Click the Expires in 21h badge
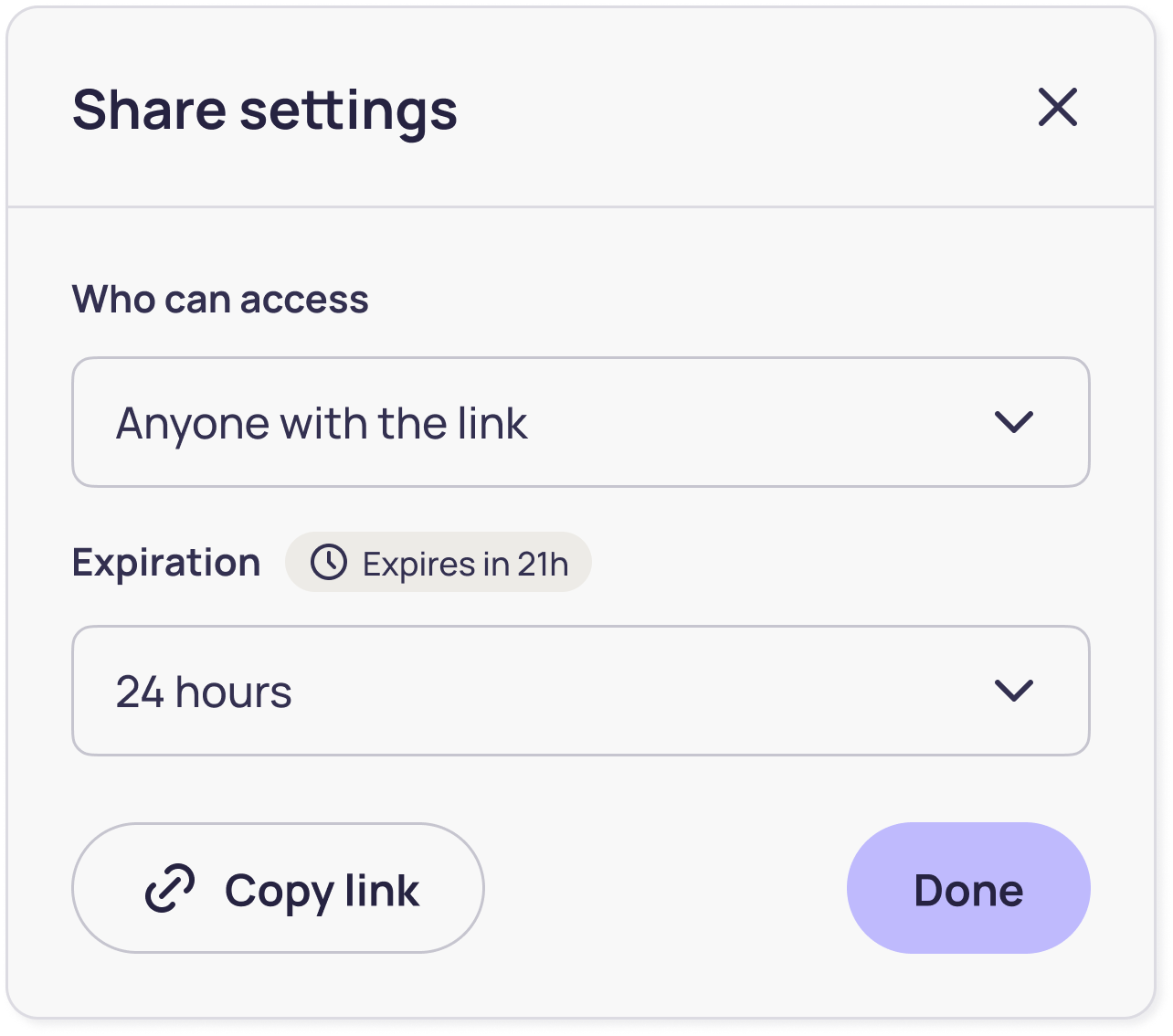Image resolution: width=1173 pixels, height=1036 pixels. 439,563
